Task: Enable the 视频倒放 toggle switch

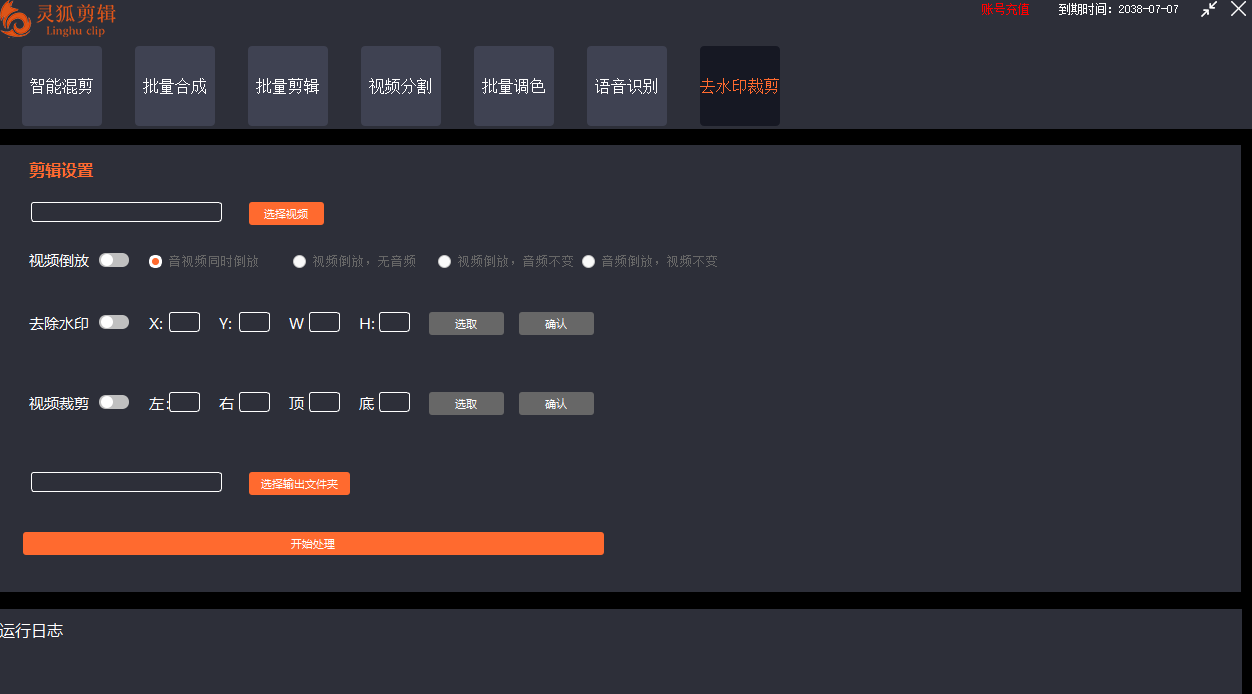Action: point(114,259)
